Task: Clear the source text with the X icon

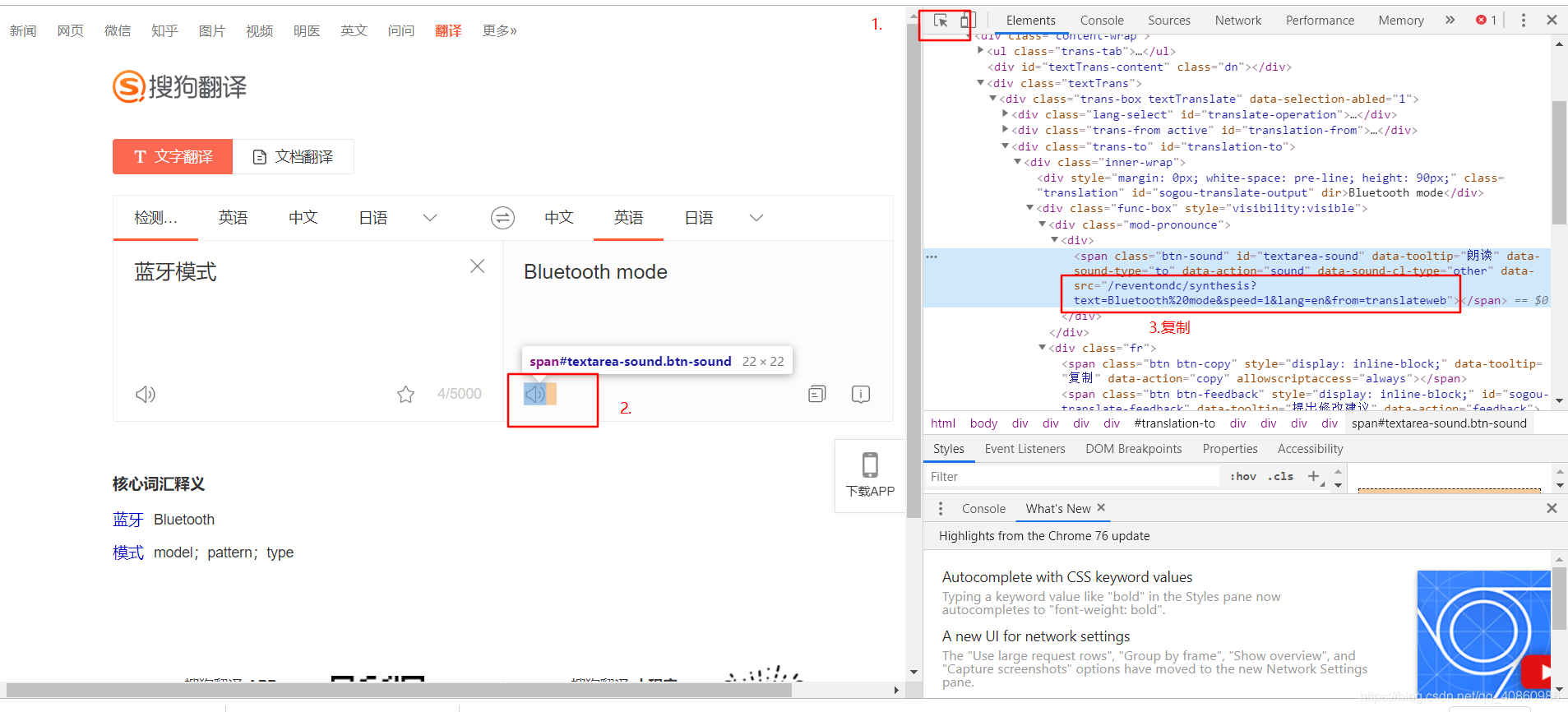Action: tap(477, 266)
